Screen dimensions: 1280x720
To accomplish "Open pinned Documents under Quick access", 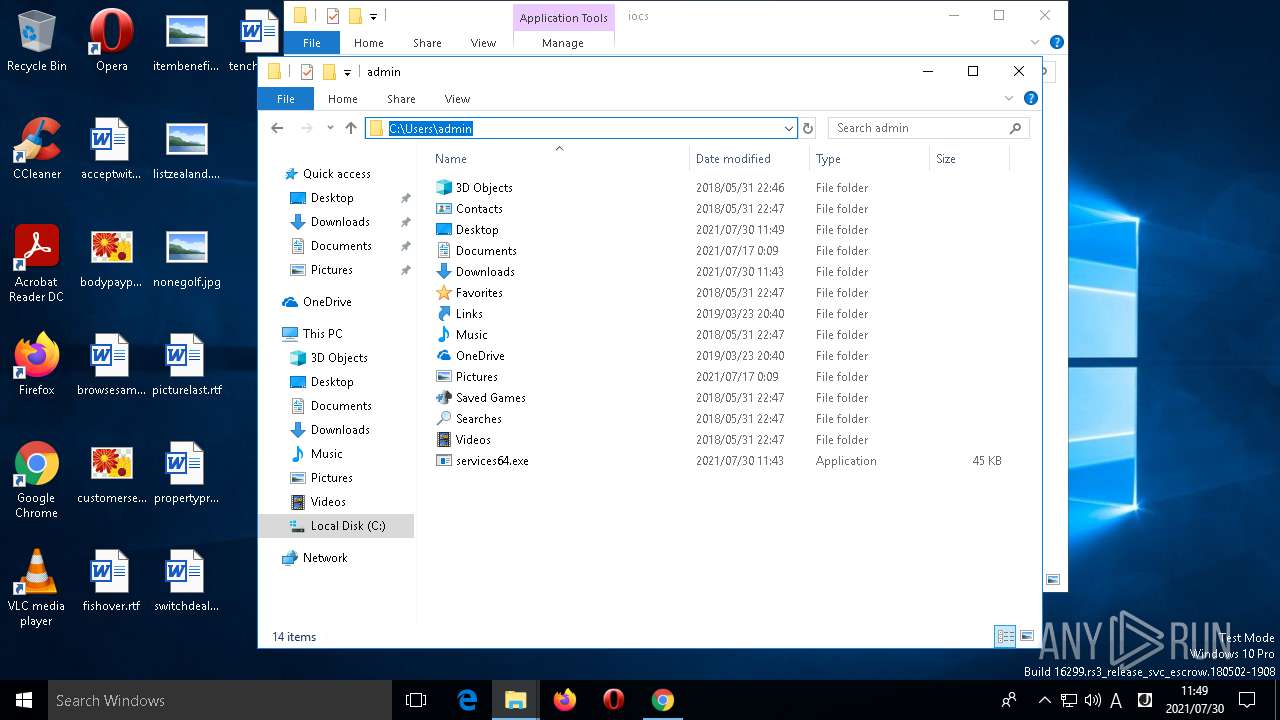I will 340,246.
